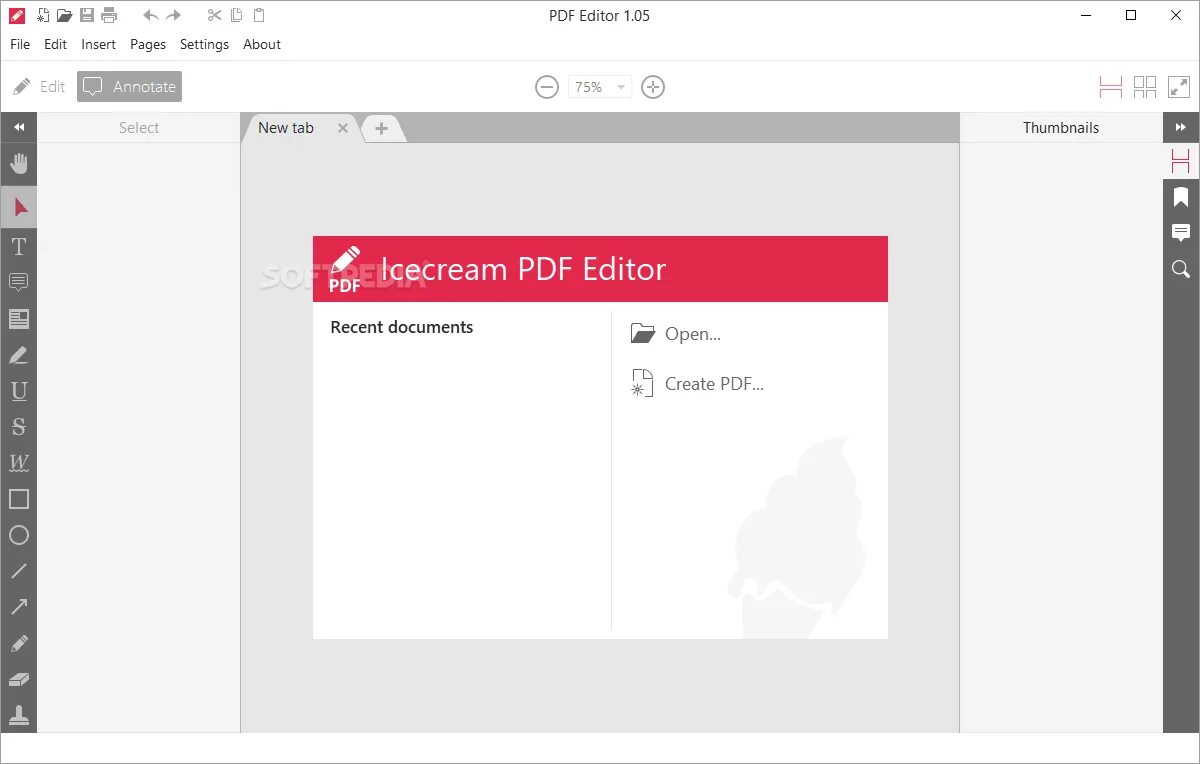Click the paste clipboard icon
The width and height of the screenshot is (1200, 764).
[259, 15]
